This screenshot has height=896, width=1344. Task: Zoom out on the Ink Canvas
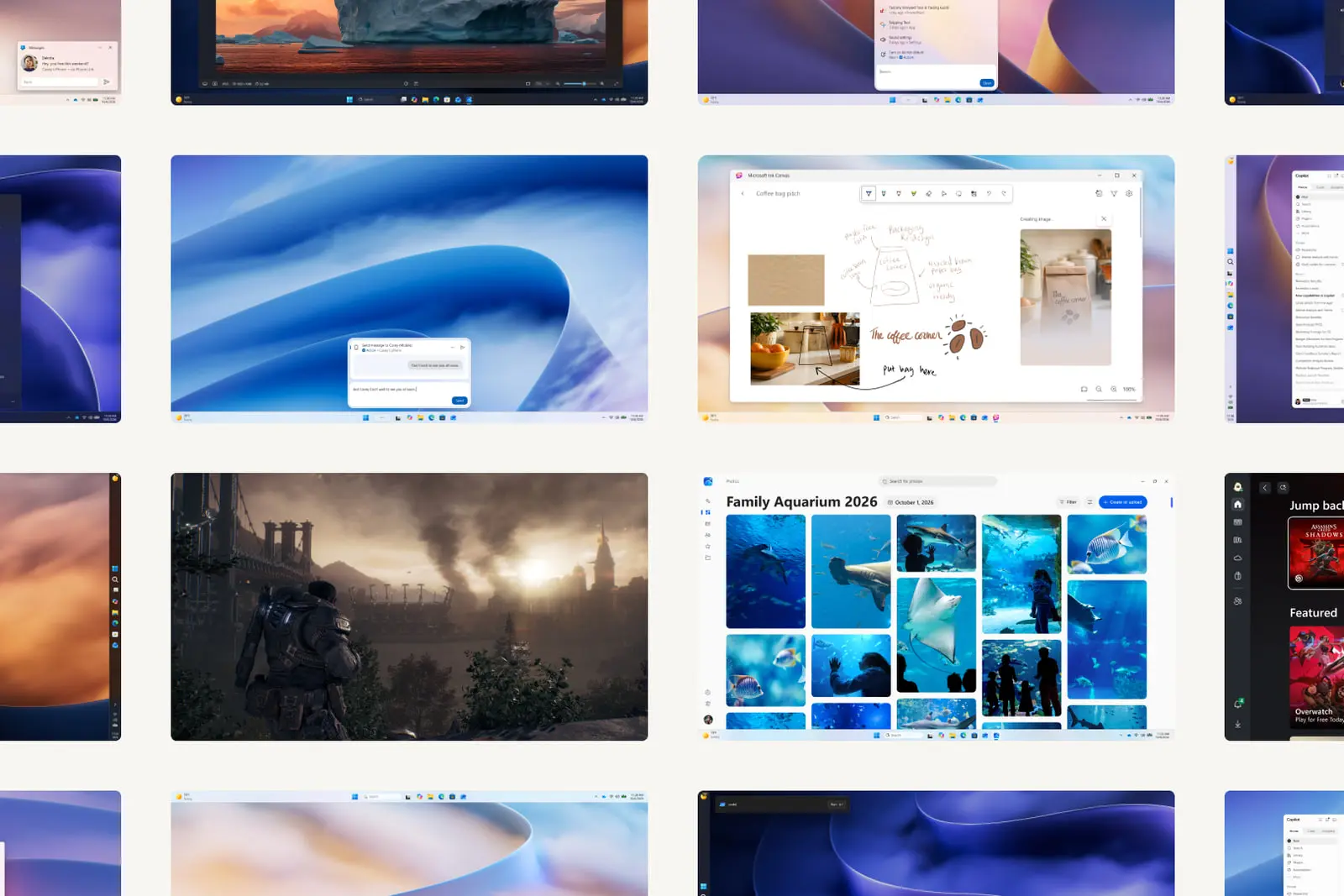(x=1099, y=389)
